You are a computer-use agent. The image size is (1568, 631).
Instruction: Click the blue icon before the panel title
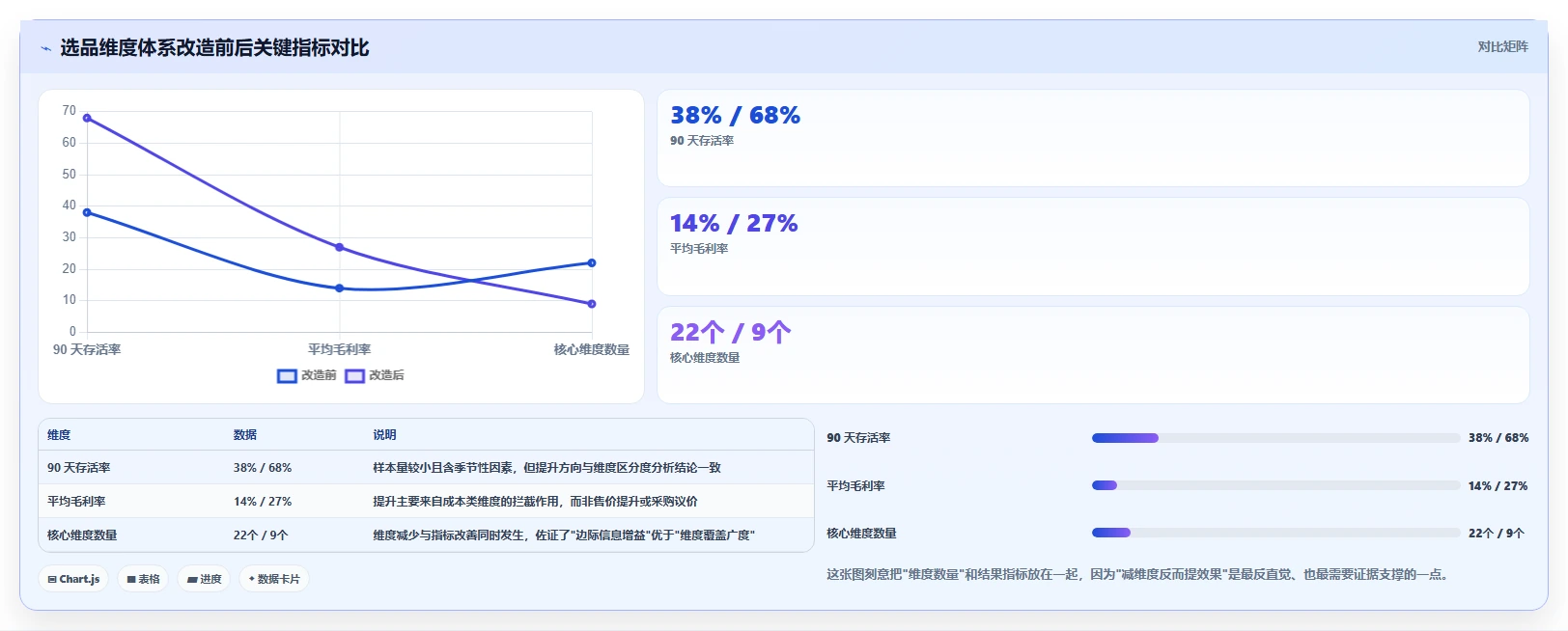coord(45,48)
